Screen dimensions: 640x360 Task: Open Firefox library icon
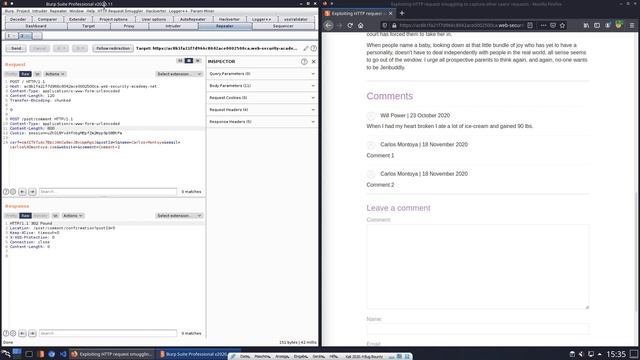tap(586, 25)
